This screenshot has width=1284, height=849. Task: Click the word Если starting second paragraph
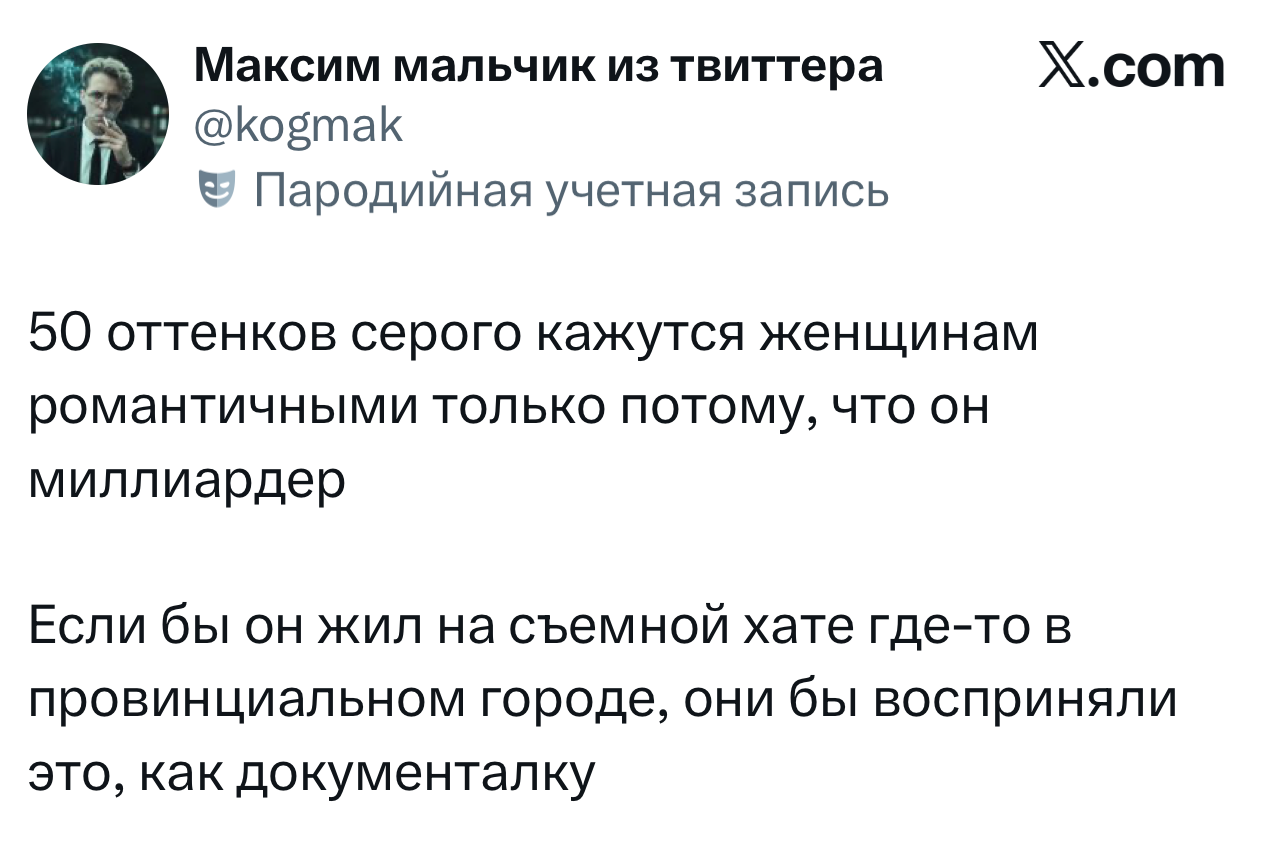coord(83,629)
